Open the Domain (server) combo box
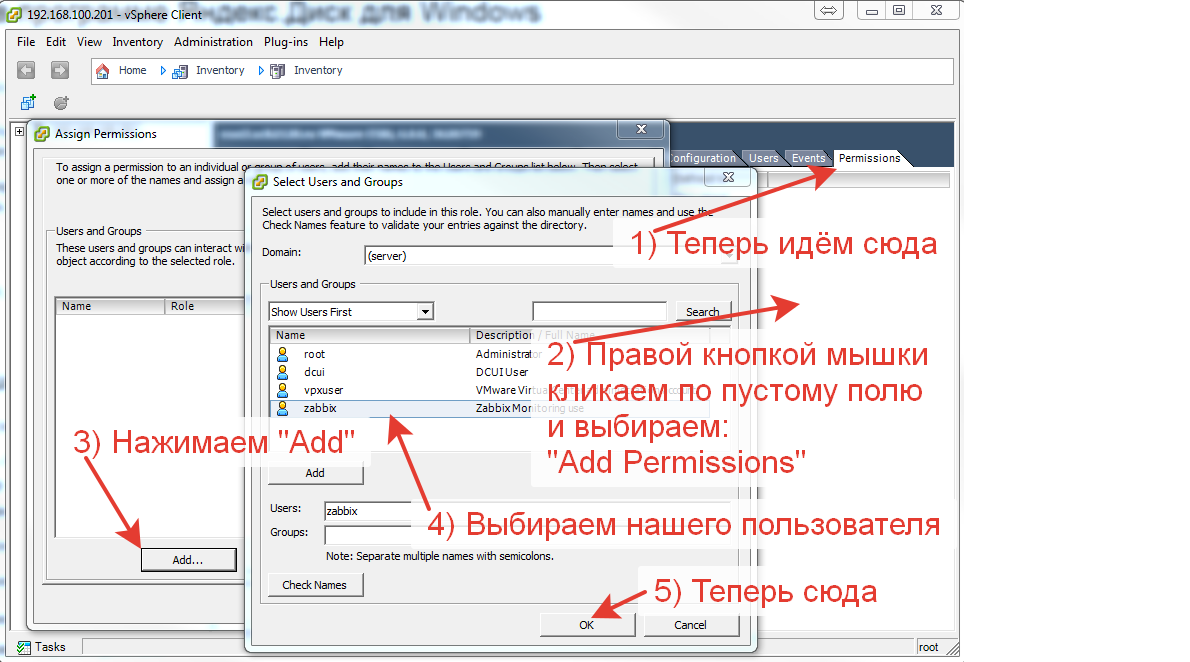The width and height of the screenshot is (1190, 662). coord(490,255)
